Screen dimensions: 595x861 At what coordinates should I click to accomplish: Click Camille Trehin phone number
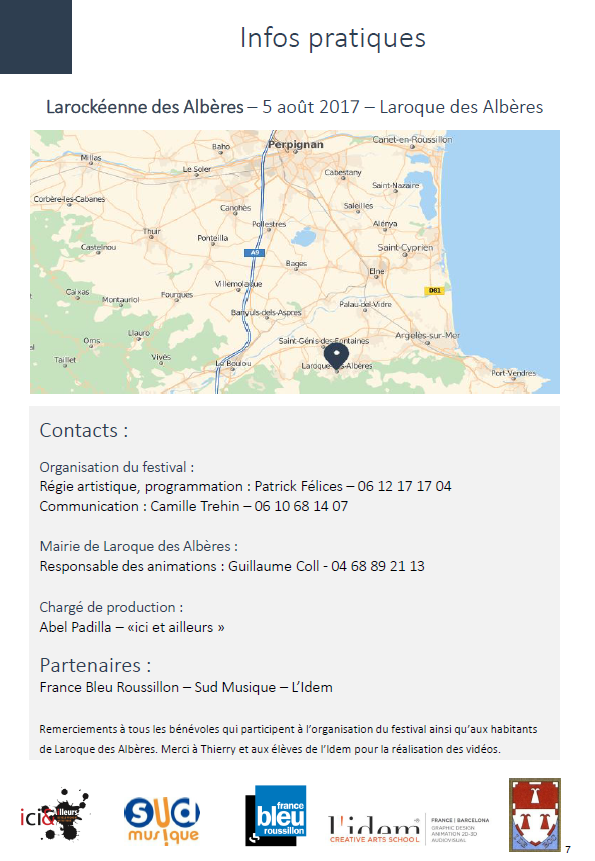click(301, 506)
